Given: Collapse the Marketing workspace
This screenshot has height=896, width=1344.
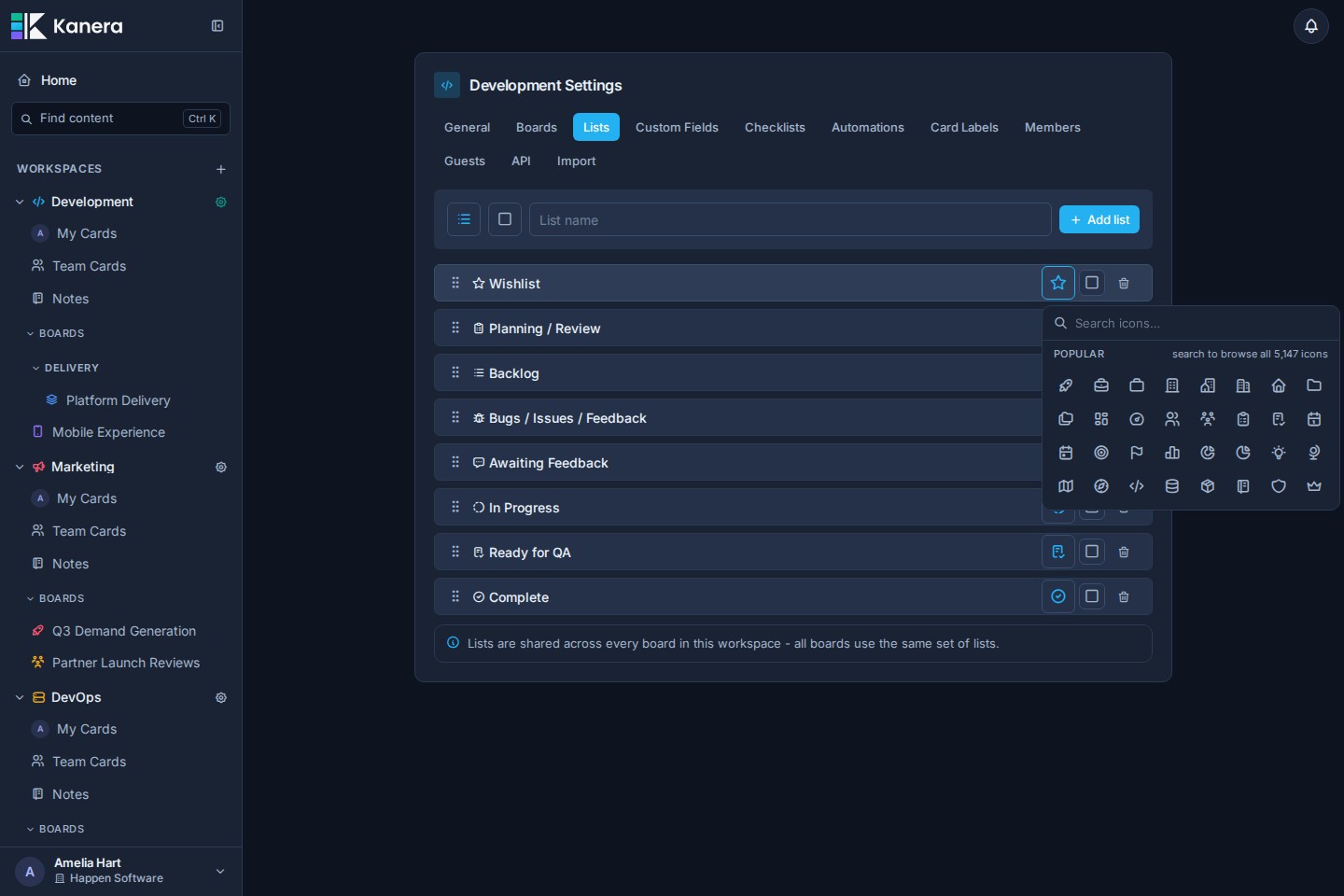Looking at the screenshot, I should click(20, 467).
